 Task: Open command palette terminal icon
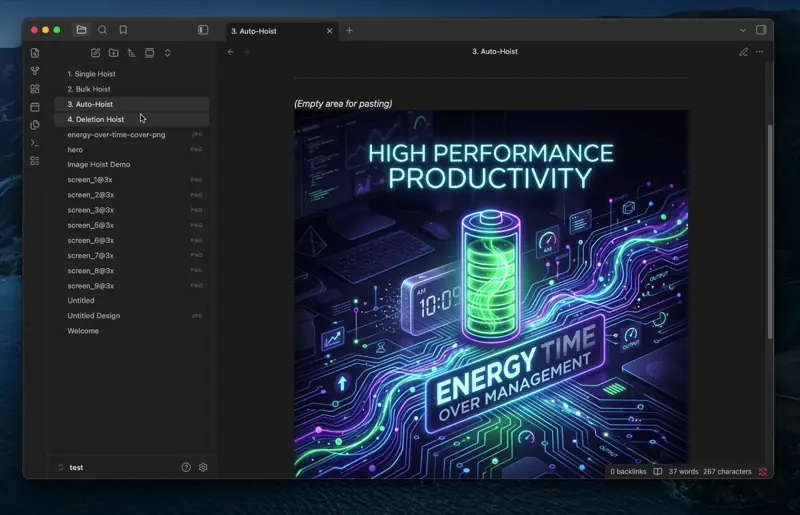35,143
